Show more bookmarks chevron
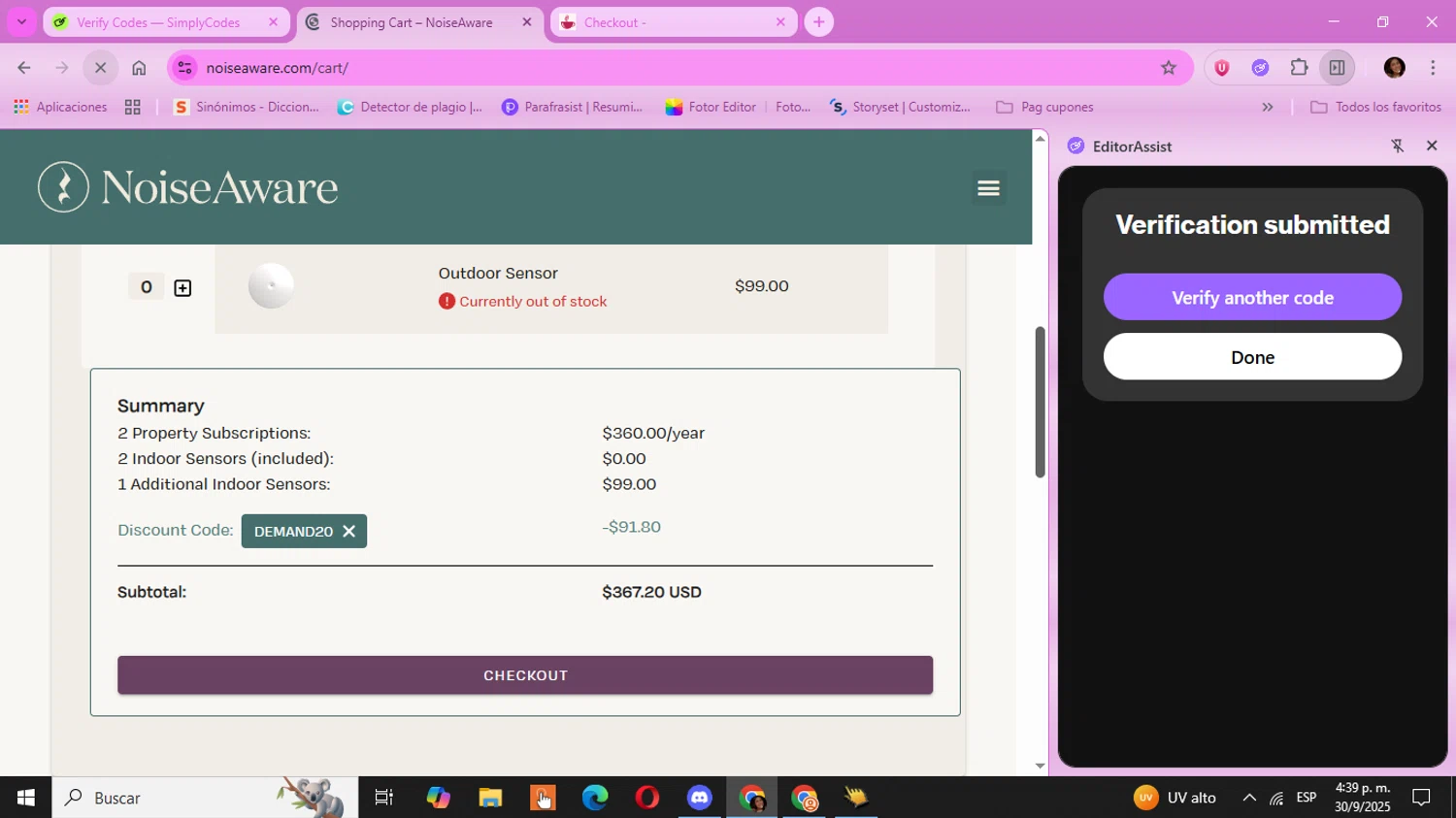Image resolution: width=1456 pixels, height=818 pixels. coord(1267,107)
